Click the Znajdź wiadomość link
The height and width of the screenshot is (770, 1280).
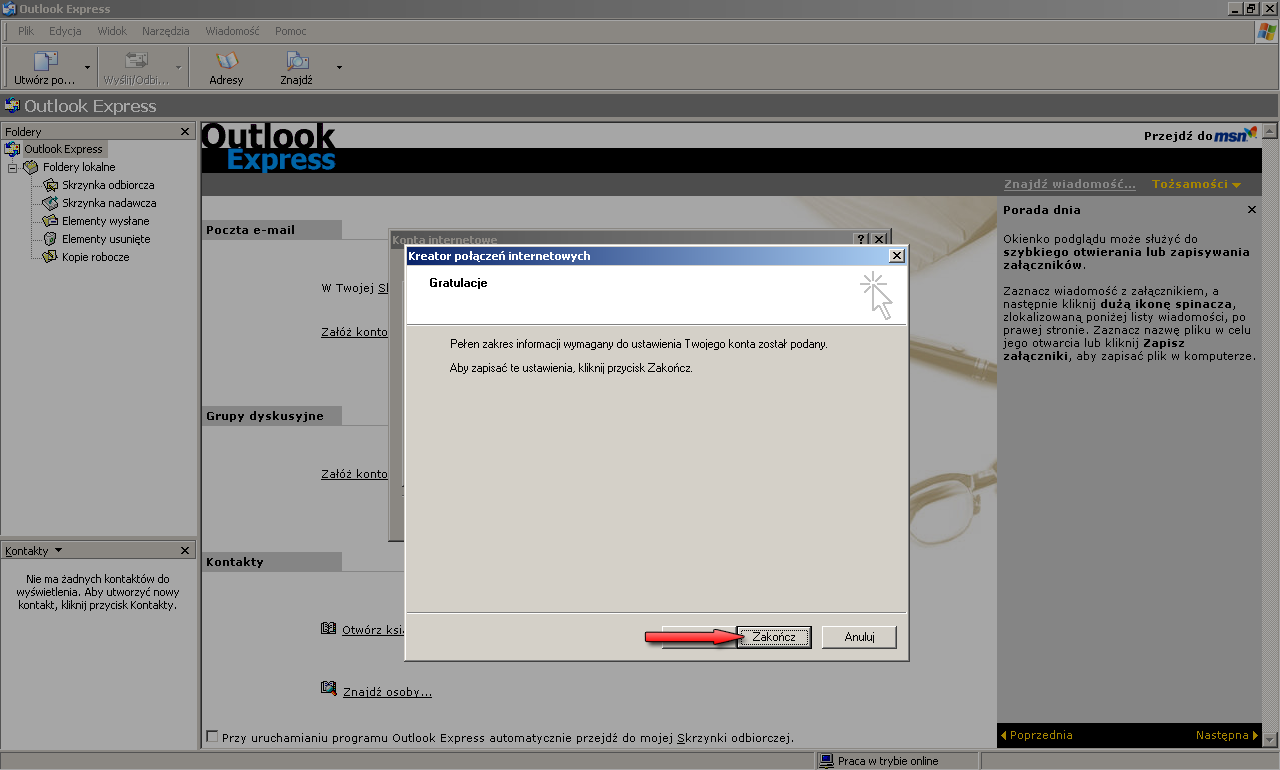tap(1070, 184)
